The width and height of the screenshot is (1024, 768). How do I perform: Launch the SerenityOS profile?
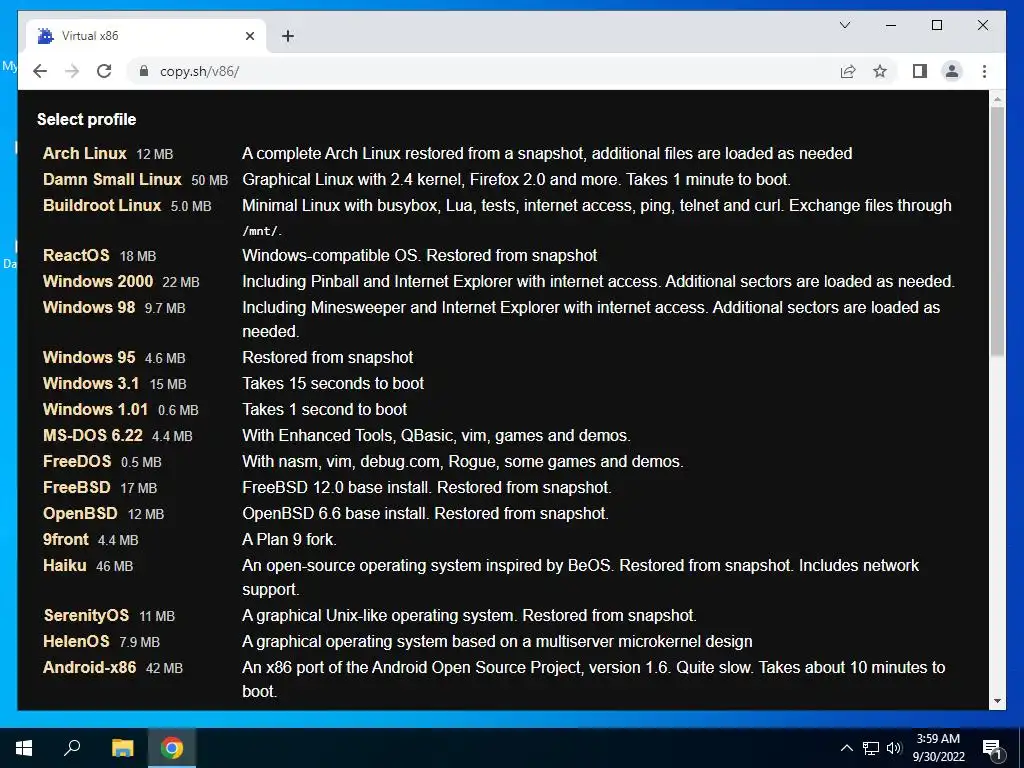point(86,616)
